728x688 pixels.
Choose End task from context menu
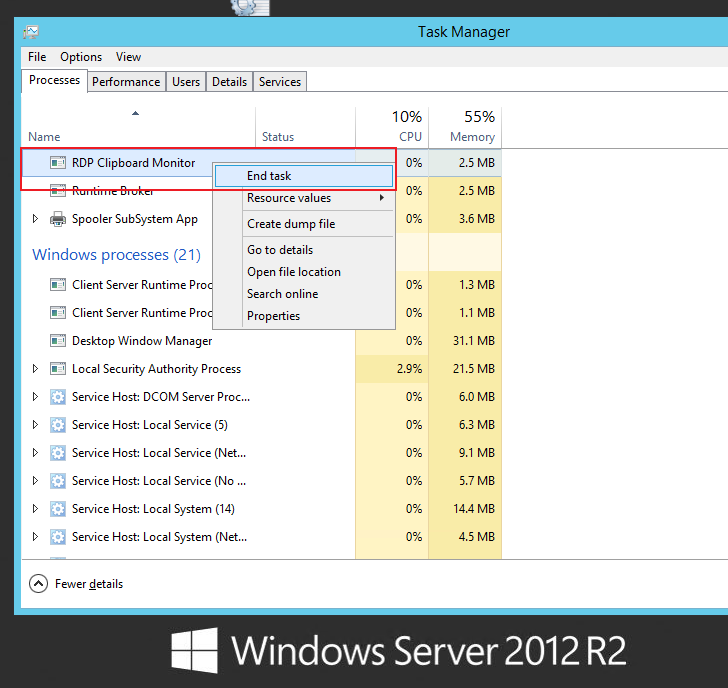pos(304,176)
